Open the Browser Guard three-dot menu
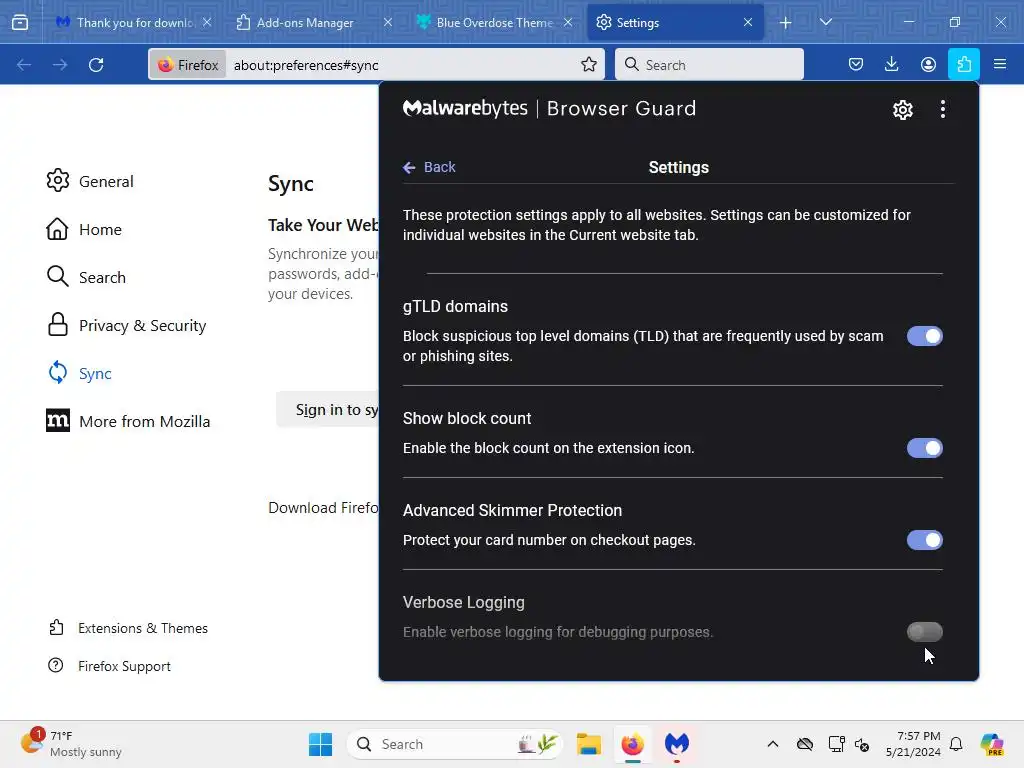Screen dimensions: 1024x768 942,109
